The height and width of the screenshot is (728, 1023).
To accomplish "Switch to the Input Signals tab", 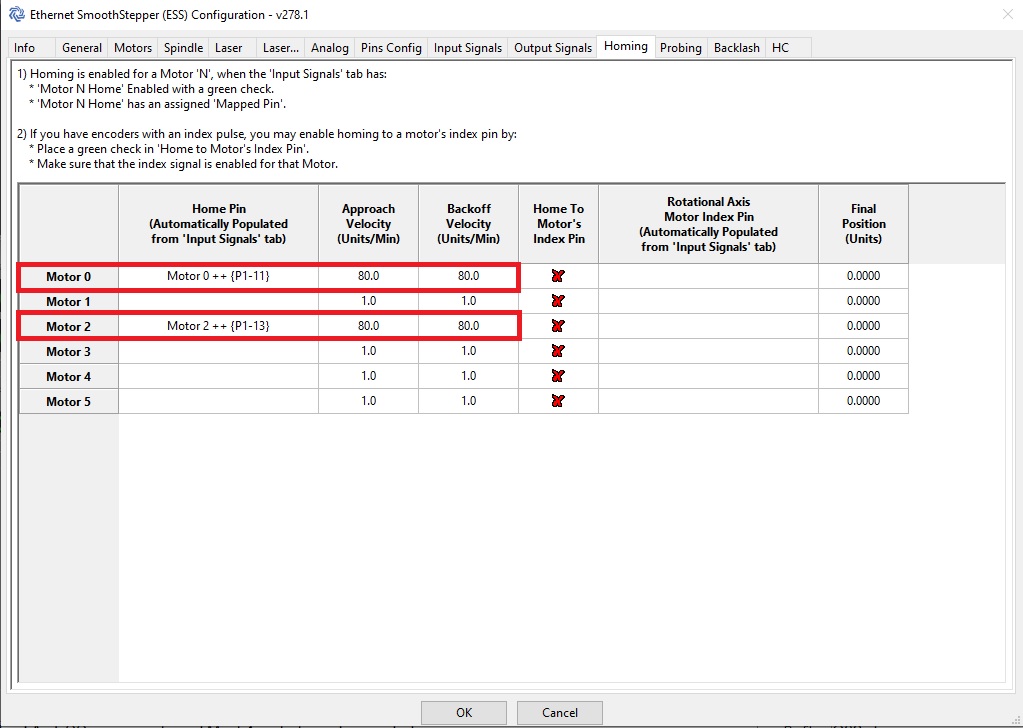I will coord(467,48).
